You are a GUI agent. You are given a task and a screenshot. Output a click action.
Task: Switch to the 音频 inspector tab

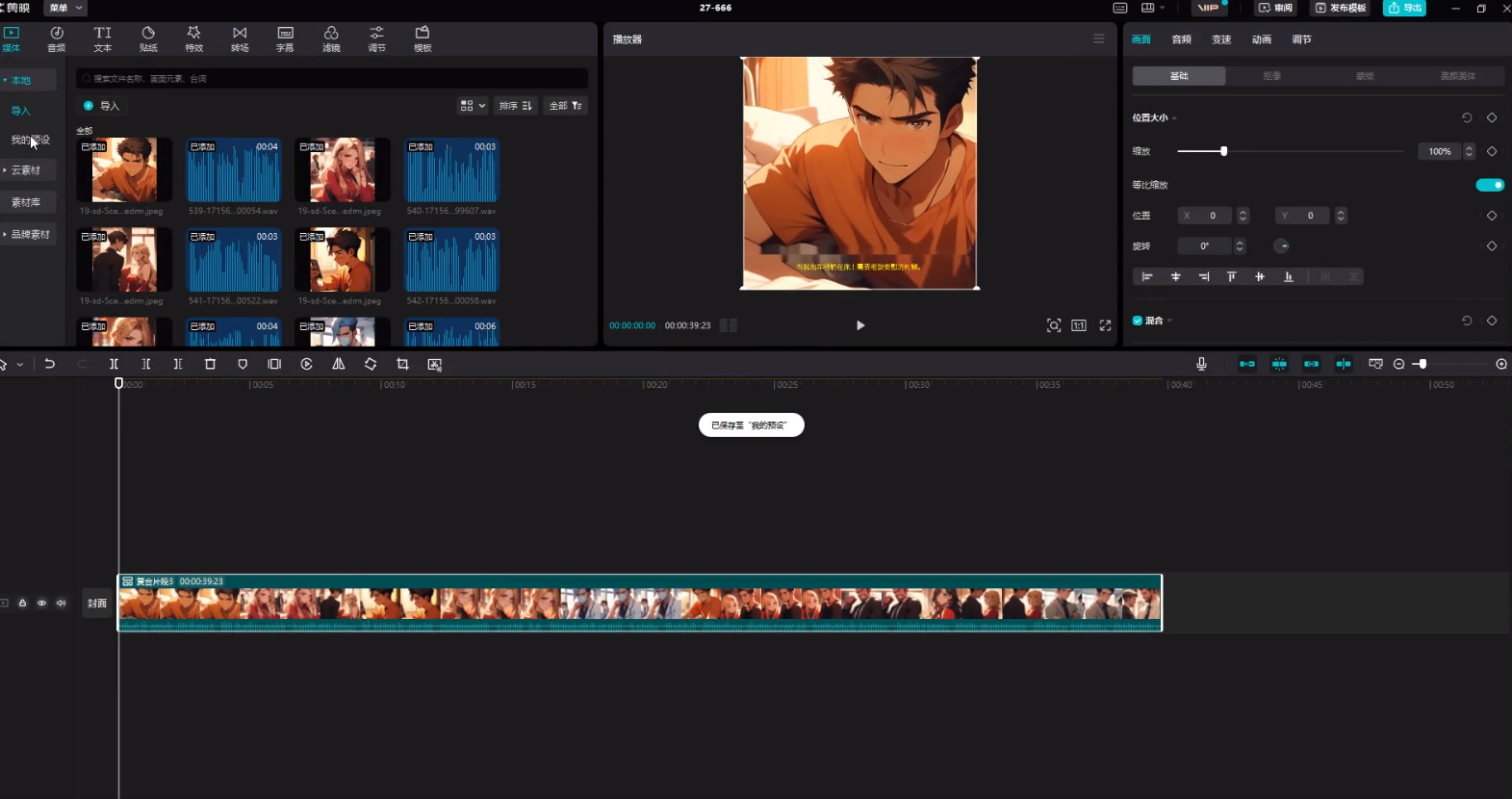coord(1182,39)
